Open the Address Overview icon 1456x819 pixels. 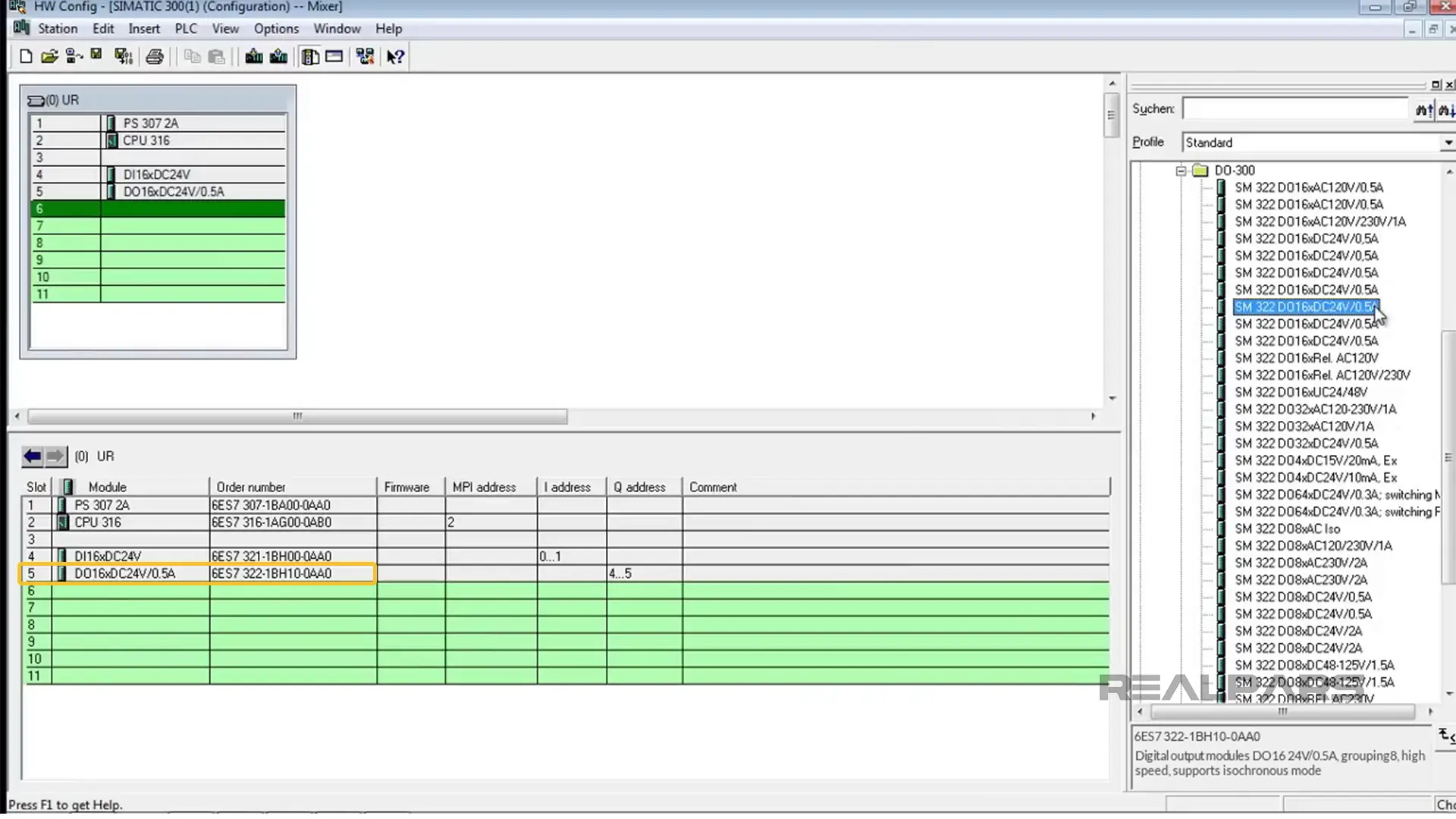click(334, 56)
